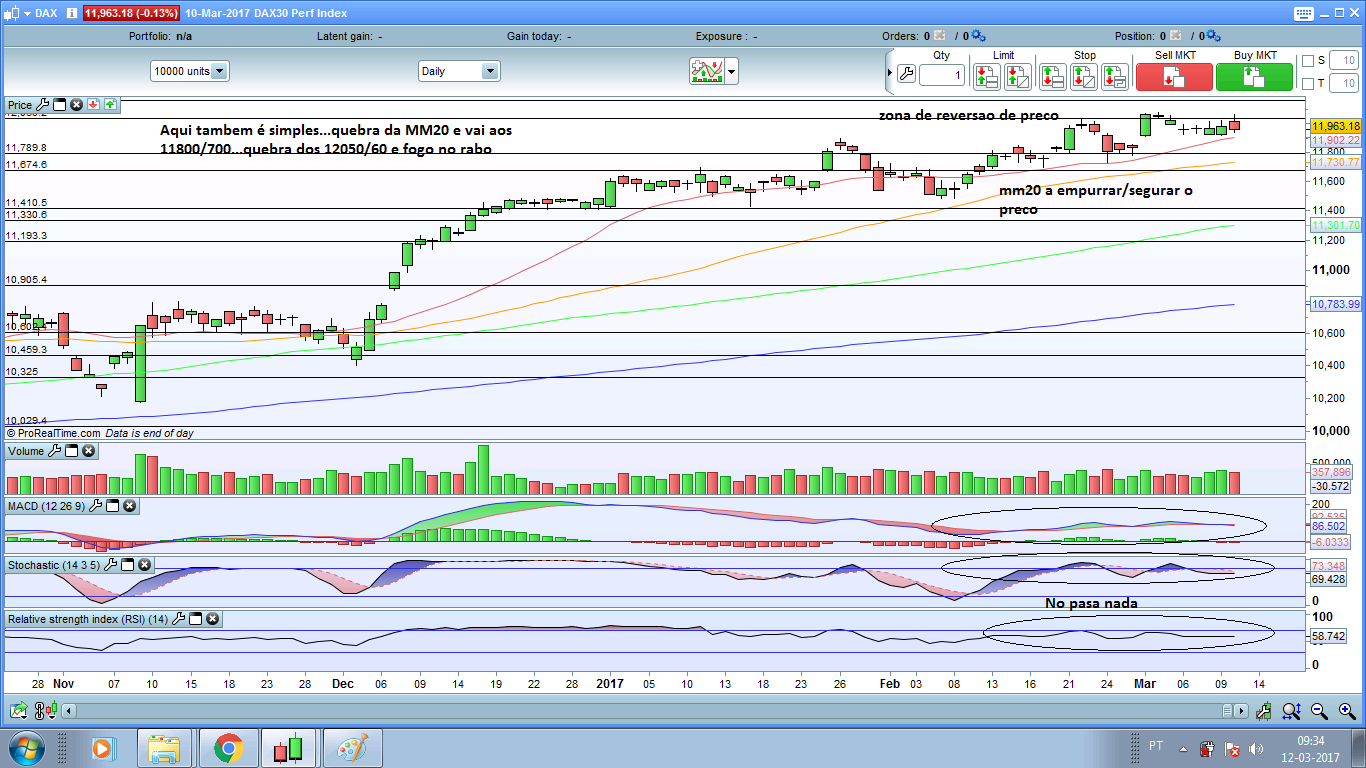Click the chart share arrow icon at bottom left
The image size is (1366, 768).
[18, 711]
